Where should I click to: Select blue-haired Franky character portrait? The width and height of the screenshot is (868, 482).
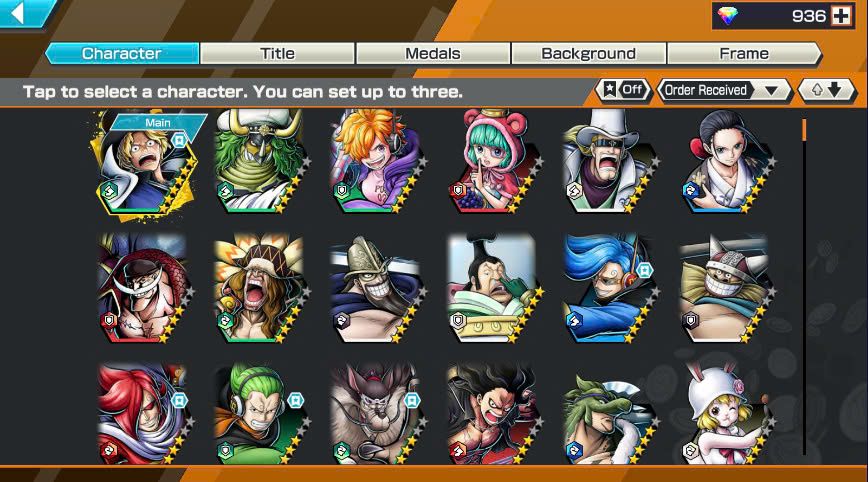(x=610, y=288)
